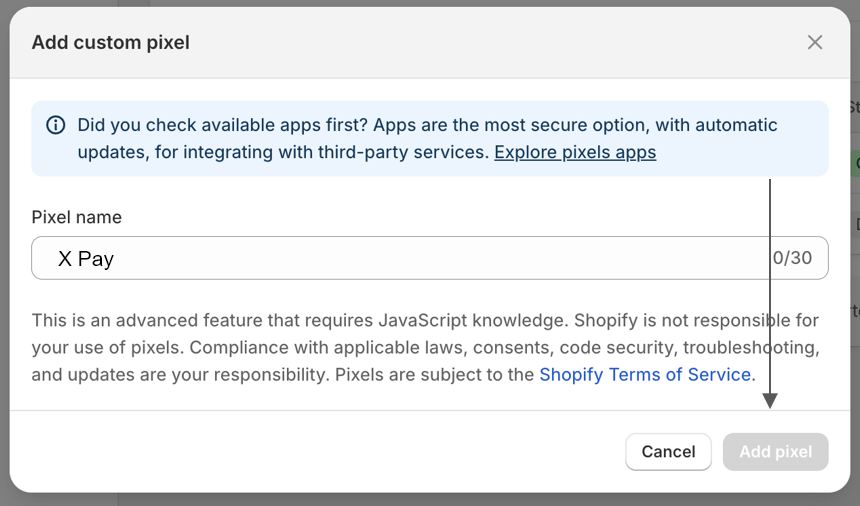860x506 pixels.
Task: Select the X Pay text in field
Action: pos(86,258)
